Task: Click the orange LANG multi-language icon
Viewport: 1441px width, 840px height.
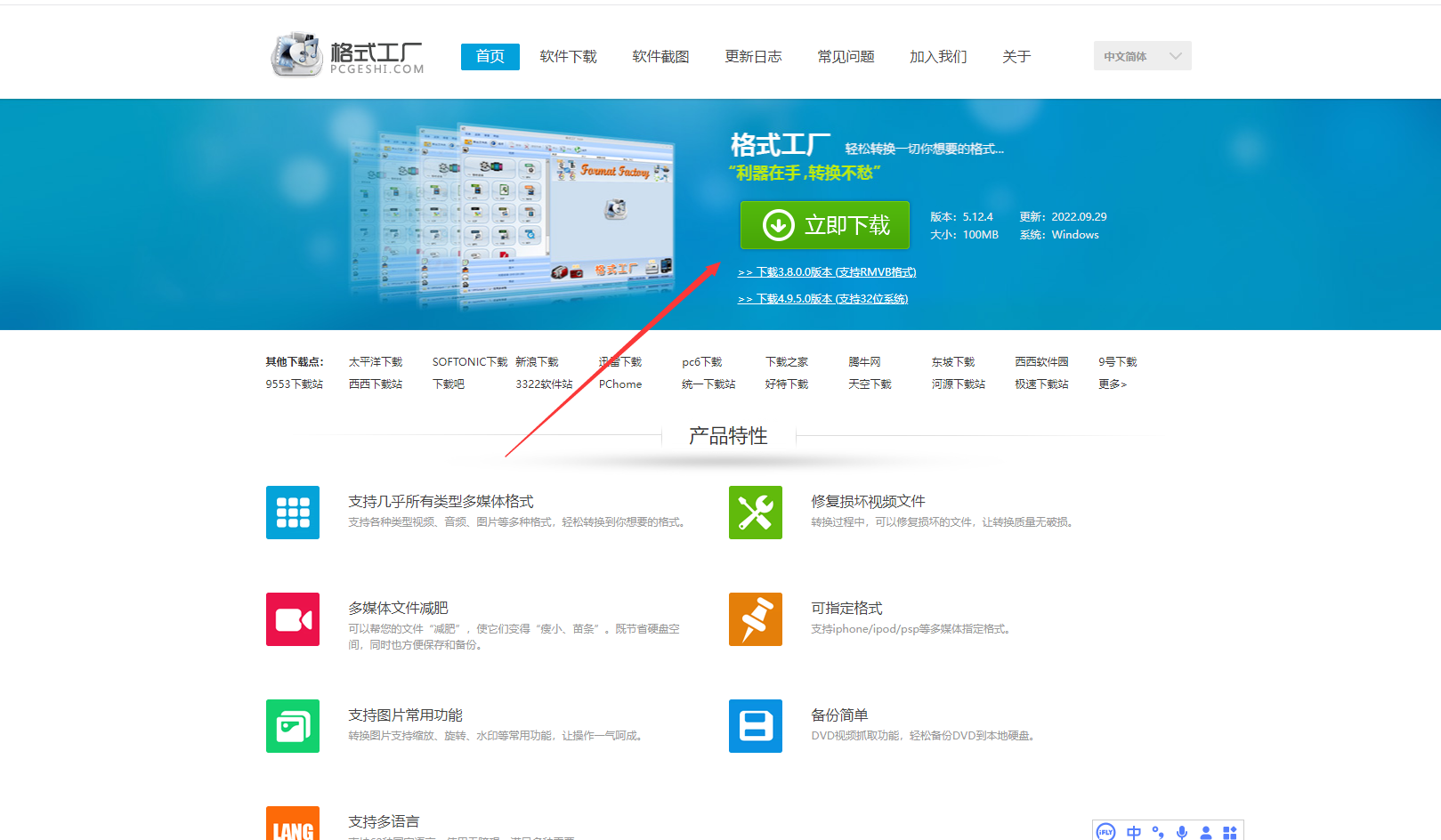Action: click(292, 826)
